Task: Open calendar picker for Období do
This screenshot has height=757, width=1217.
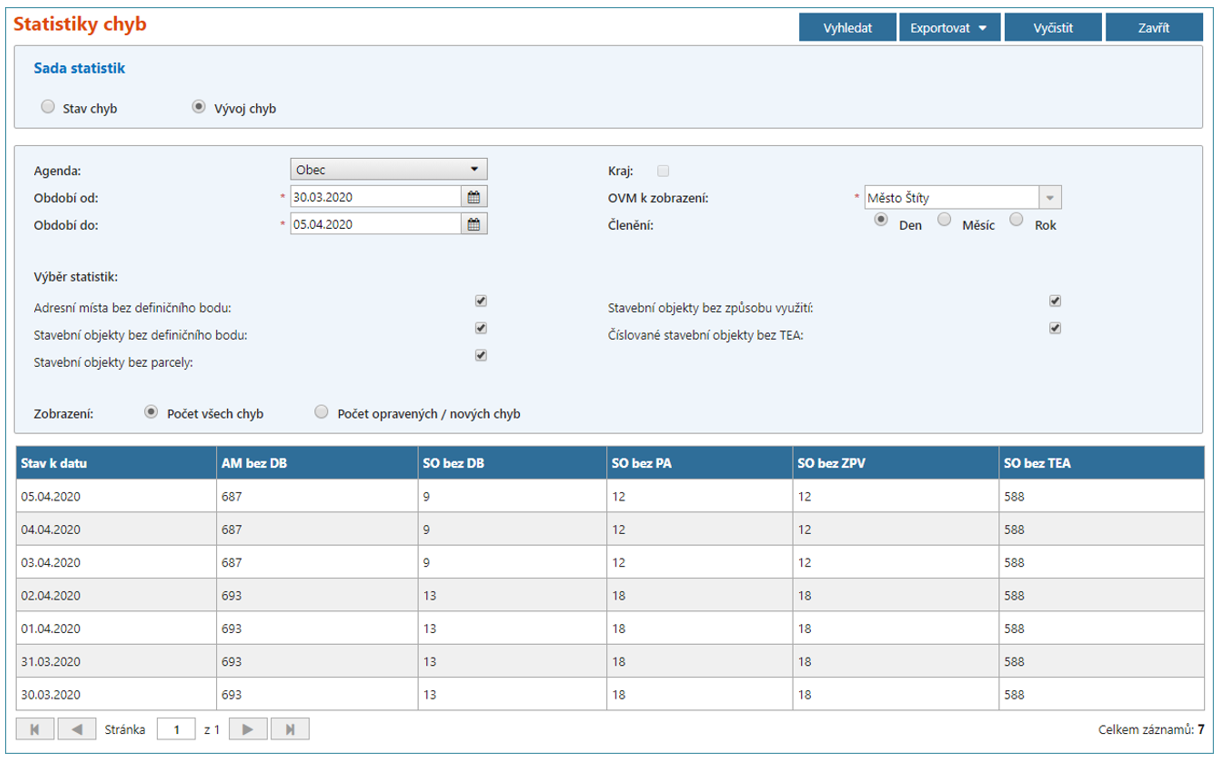Action: pos(474,224)
